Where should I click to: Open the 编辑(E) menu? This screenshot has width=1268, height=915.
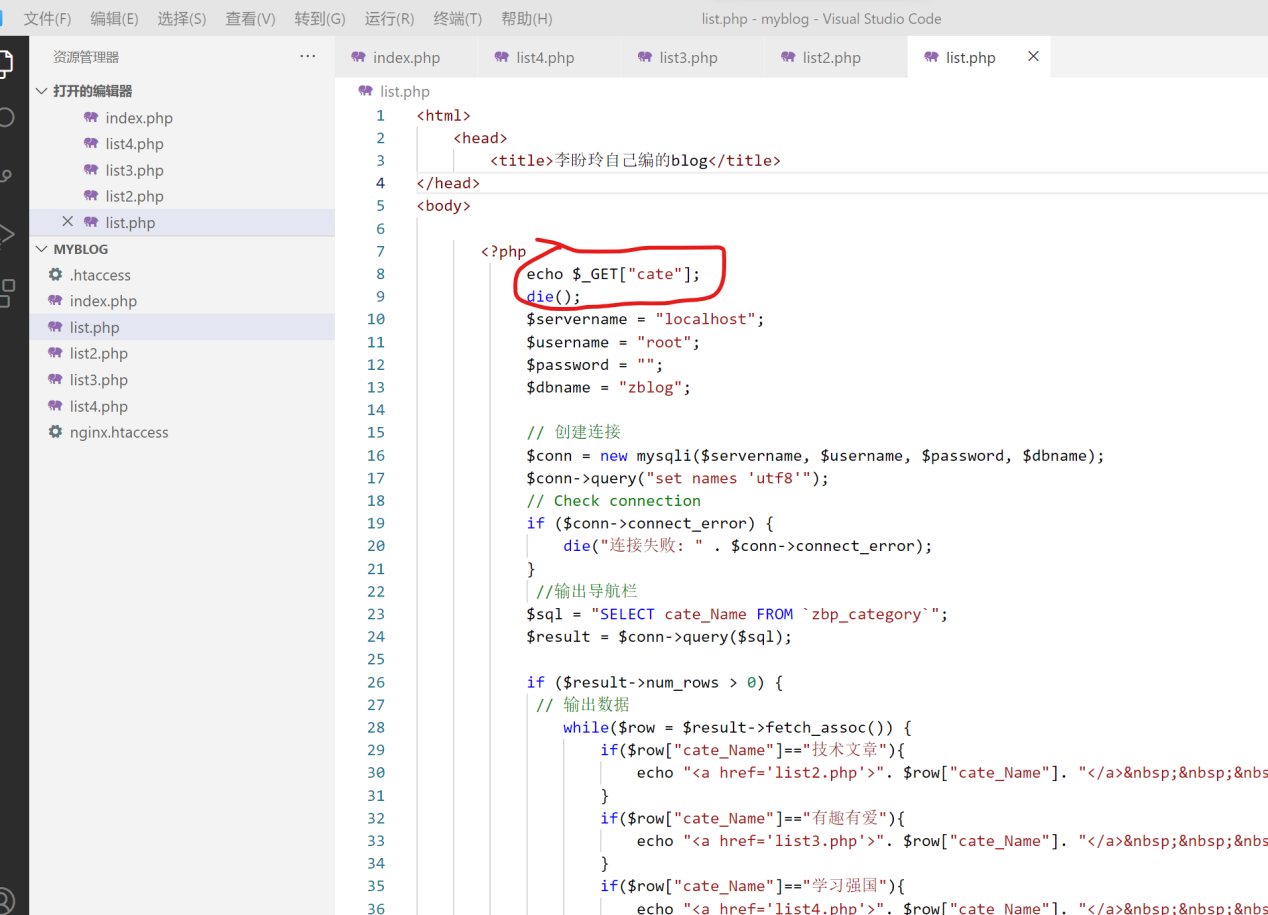(114, 19)
